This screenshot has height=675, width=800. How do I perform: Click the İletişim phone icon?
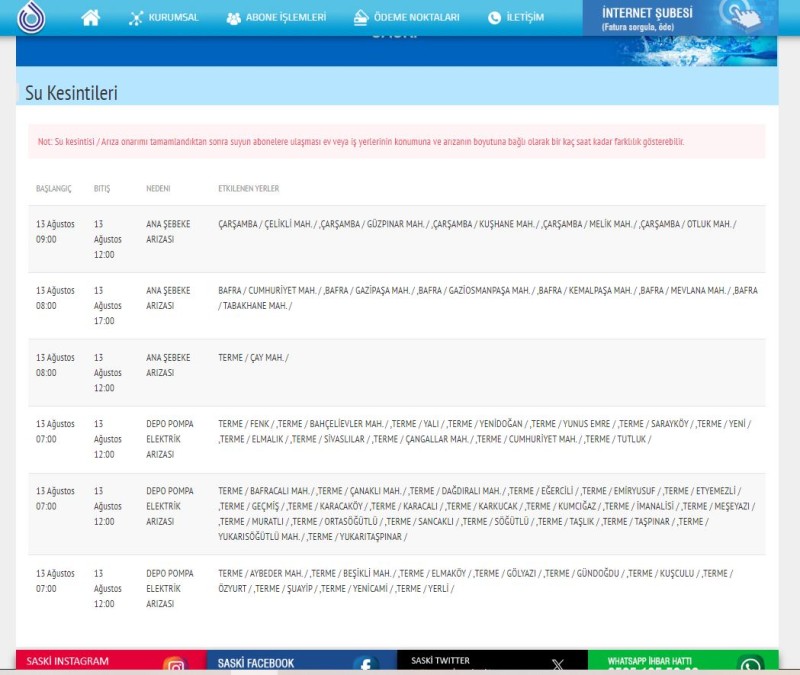[x=494, y=18]
